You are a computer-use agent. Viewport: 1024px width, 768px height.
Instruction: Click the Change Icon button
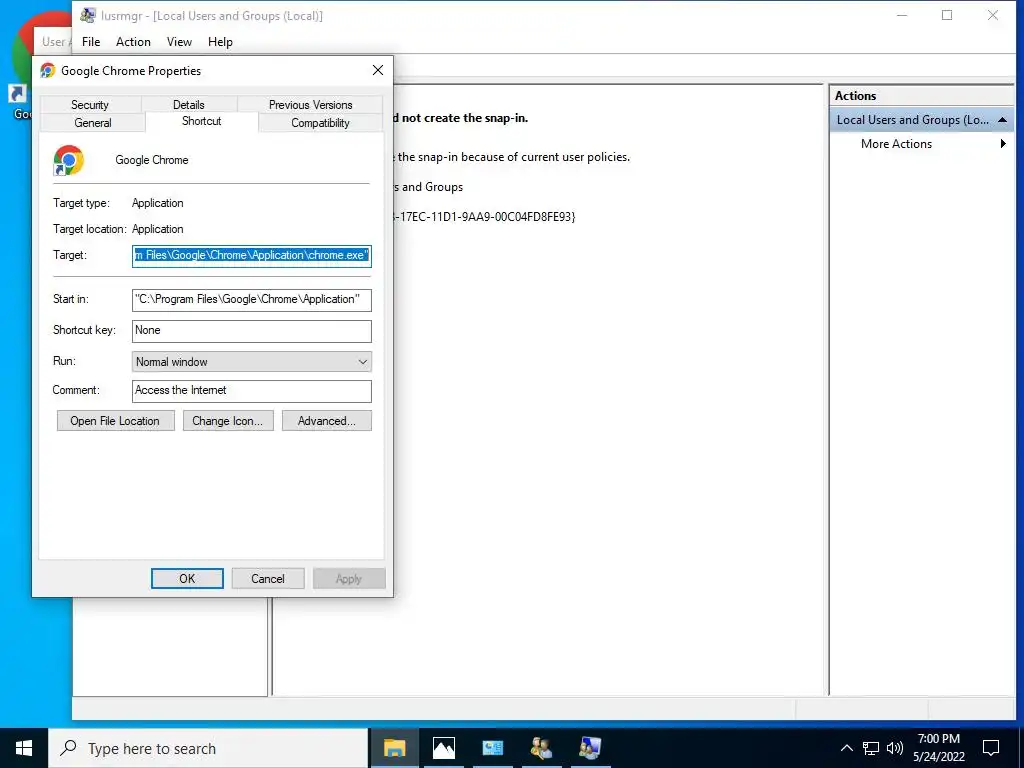(227, 421)
